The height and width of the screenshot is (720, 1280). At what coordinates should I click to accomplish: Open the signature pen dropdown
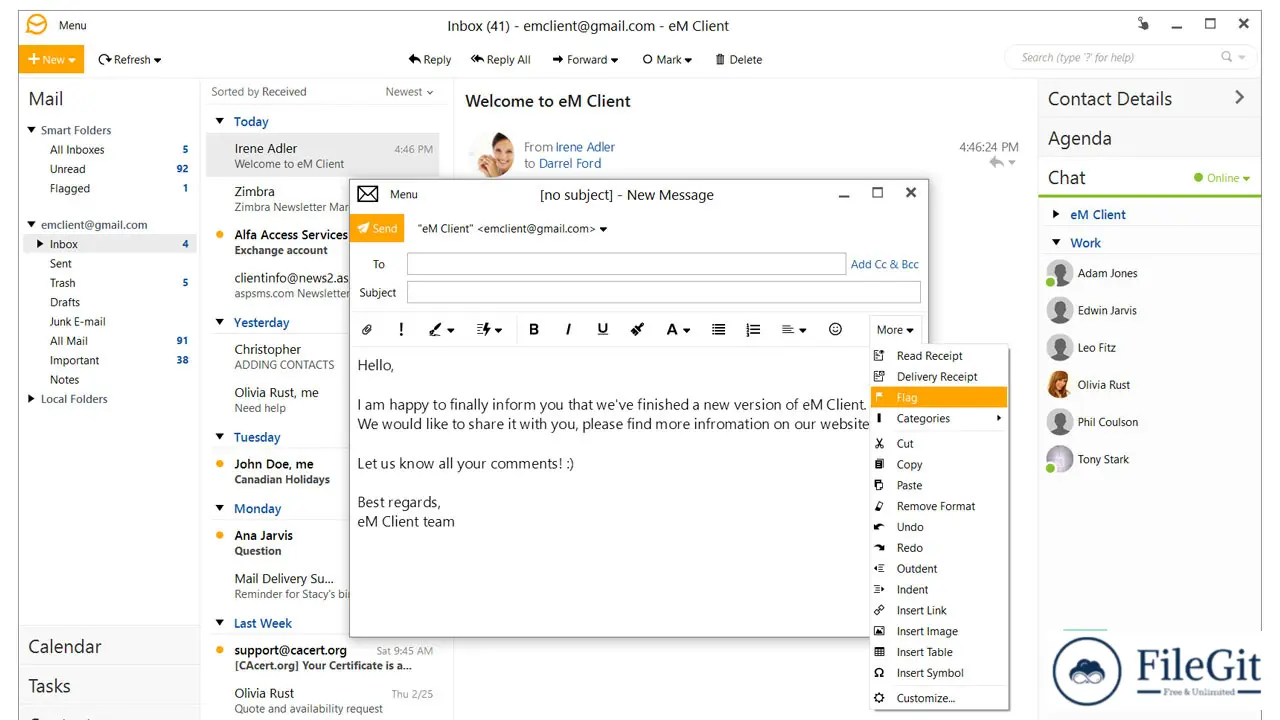coord(441,329)
